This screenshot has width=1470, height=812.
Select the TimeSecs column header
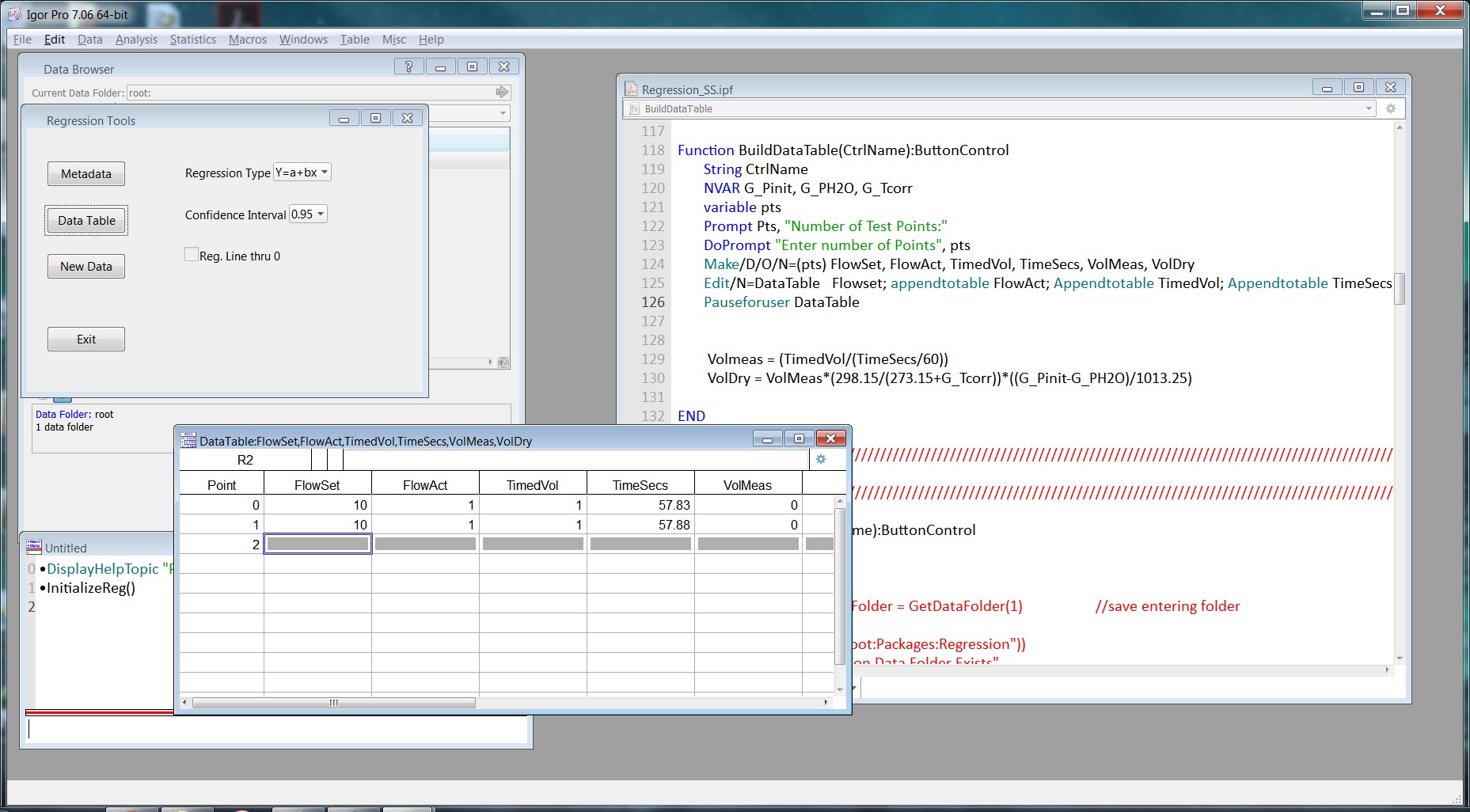[640, 485]
